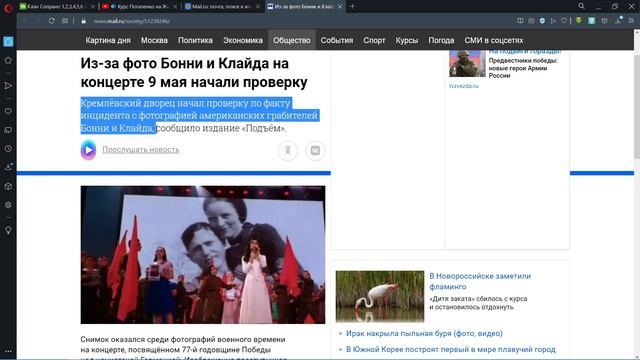Close the current Бонни и Клайд tab
Image resolution: width=640 pixels, height=360 pixels.
340,7
